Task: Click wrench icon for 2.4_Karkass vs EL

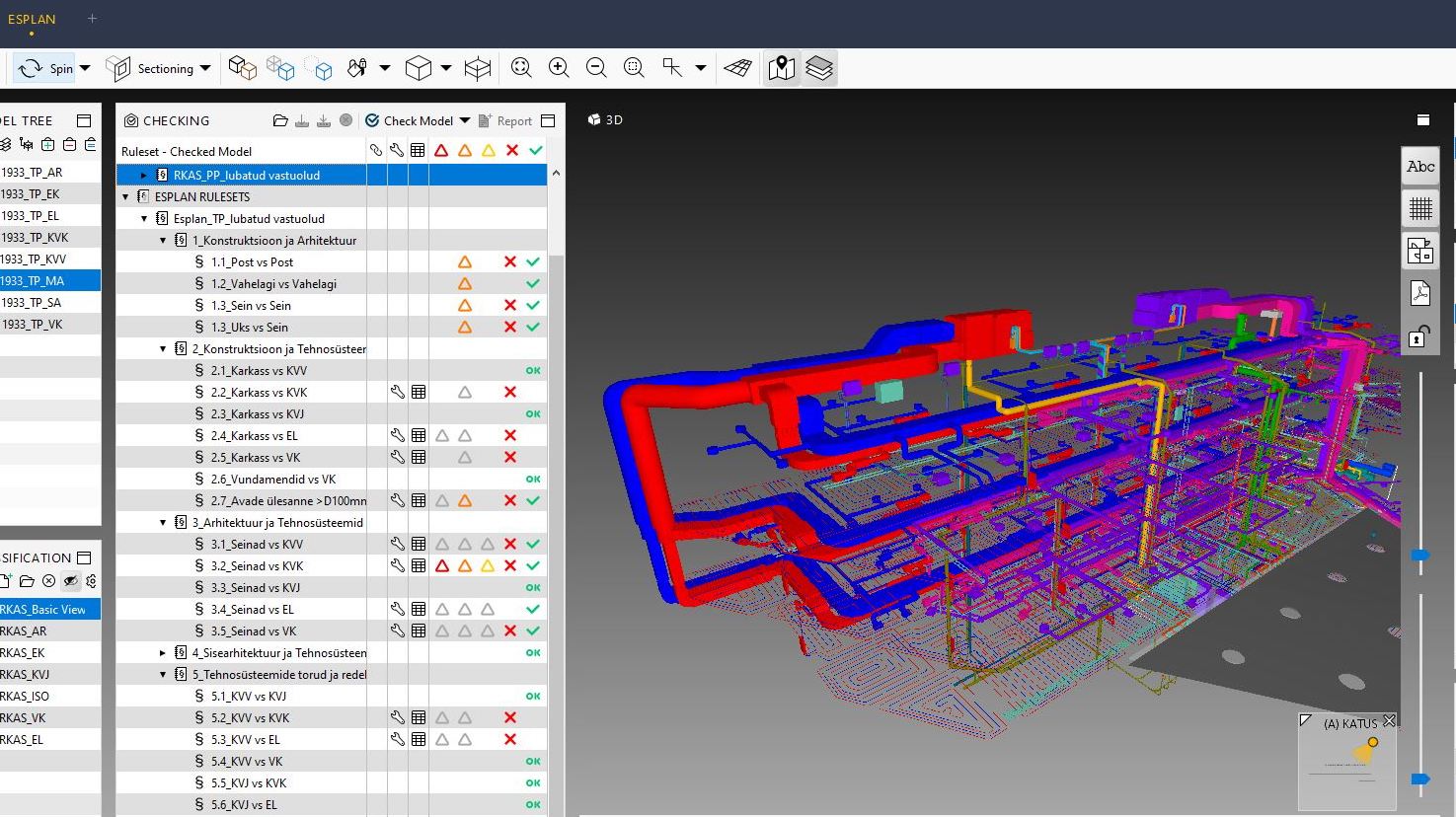Action: [397, 436]
